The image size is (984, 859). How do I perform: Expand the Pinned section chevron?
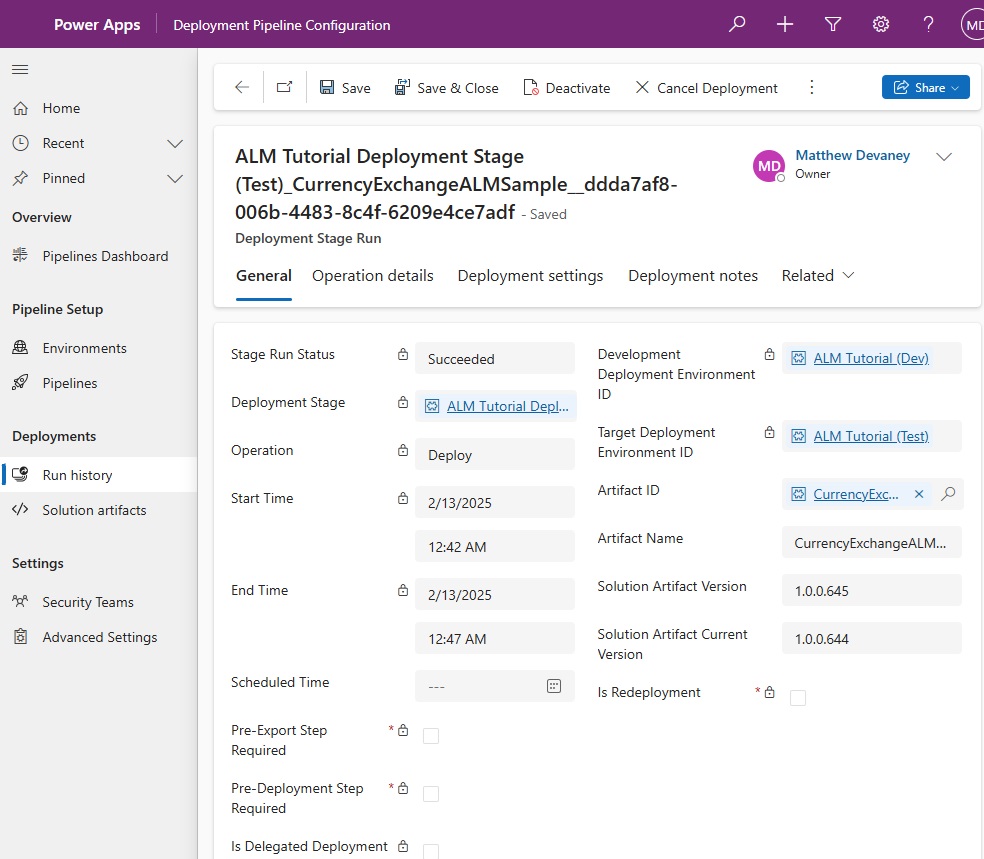175,179
